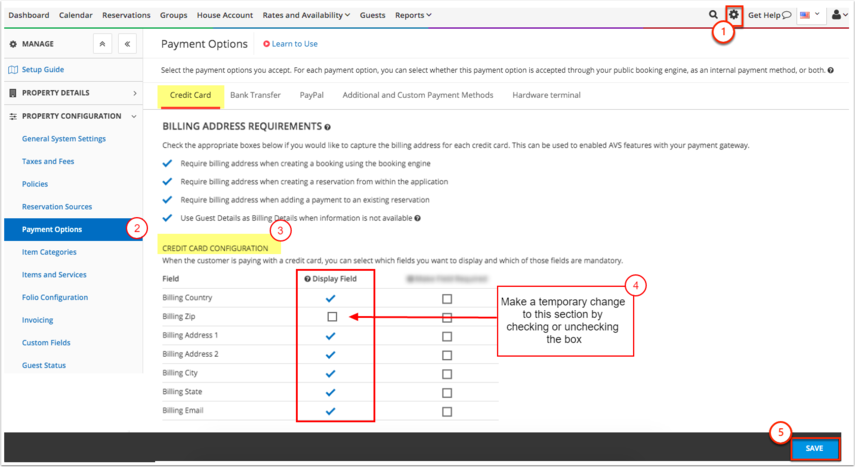Select Taxes and Fees in sidebar
This screenshot has height=467, width=855.
click(48, 161)
